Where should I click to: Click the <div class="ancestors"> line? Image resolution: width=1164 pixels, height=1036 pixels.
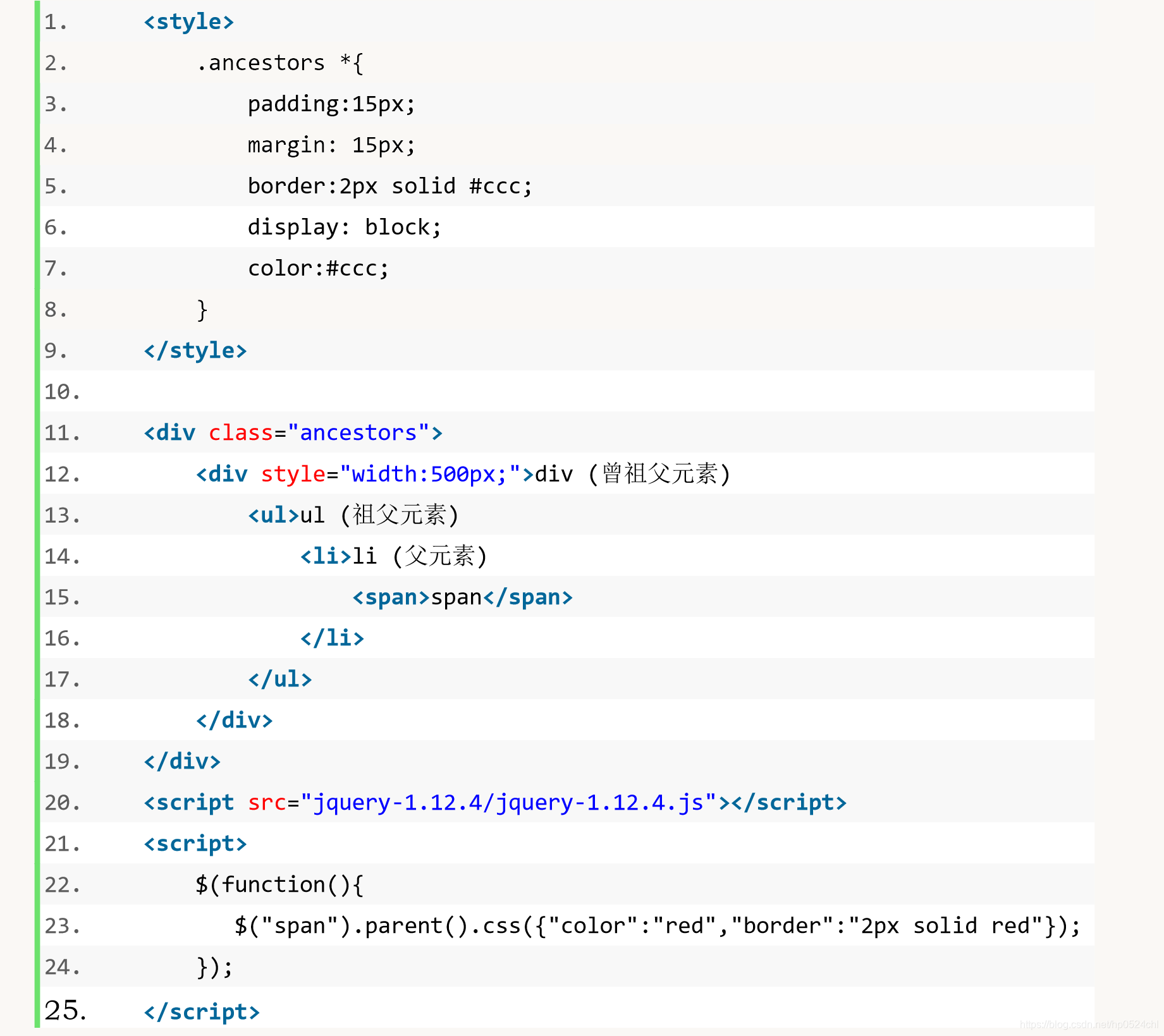[293, 433]
